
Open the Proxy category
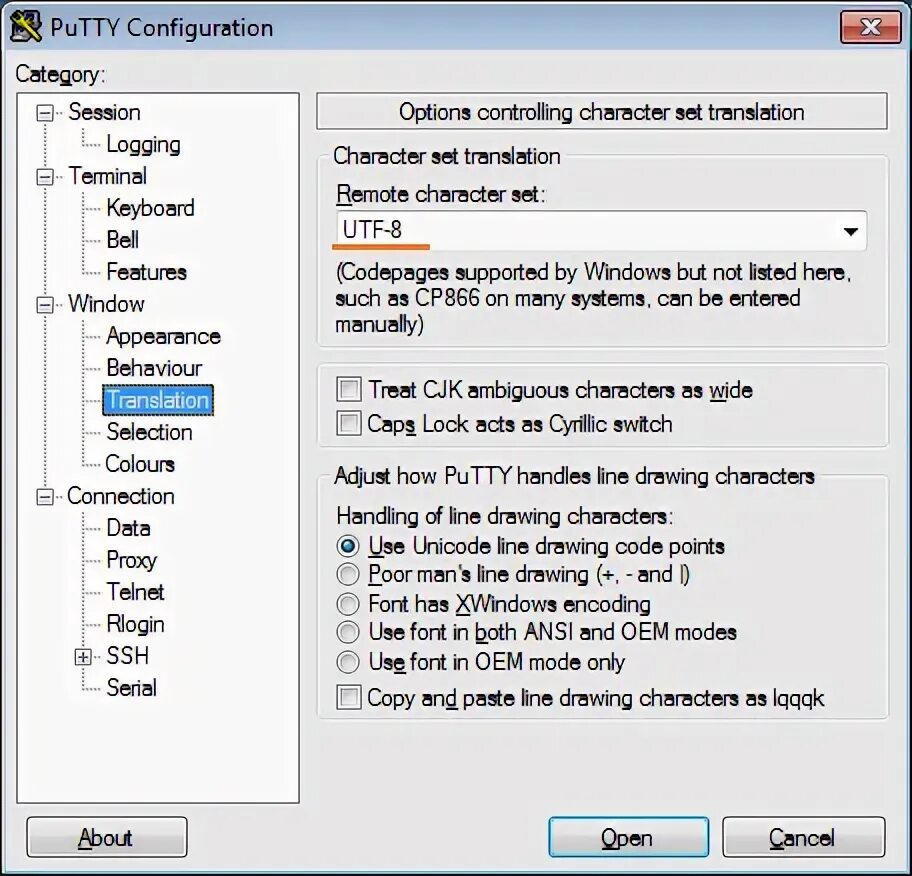[132, 560]
